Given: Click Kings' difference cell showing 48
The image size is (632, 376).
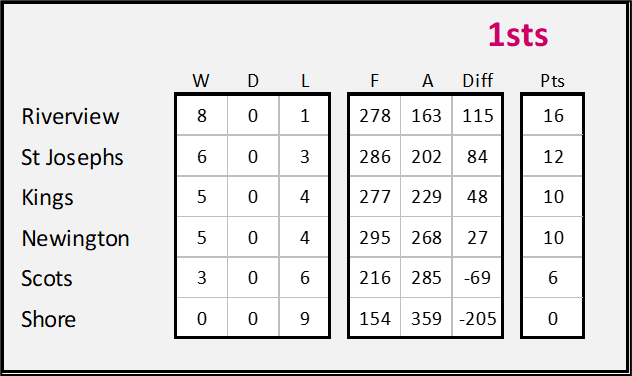Looking at the screenshot, I should click(477, 197).
